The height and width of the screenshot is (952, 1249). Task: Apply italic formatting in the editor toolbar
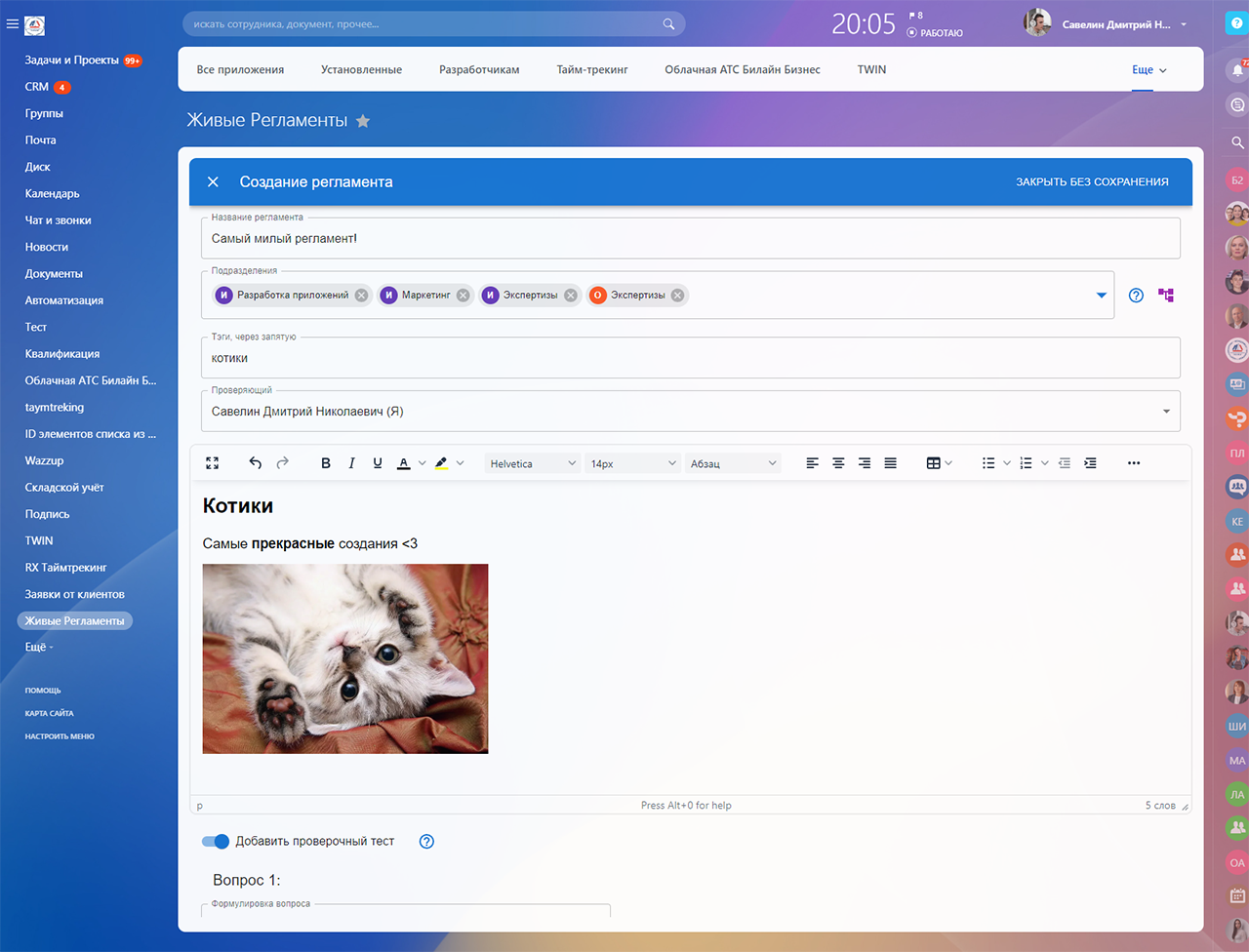pyautogui.click(x=351, y=463)
